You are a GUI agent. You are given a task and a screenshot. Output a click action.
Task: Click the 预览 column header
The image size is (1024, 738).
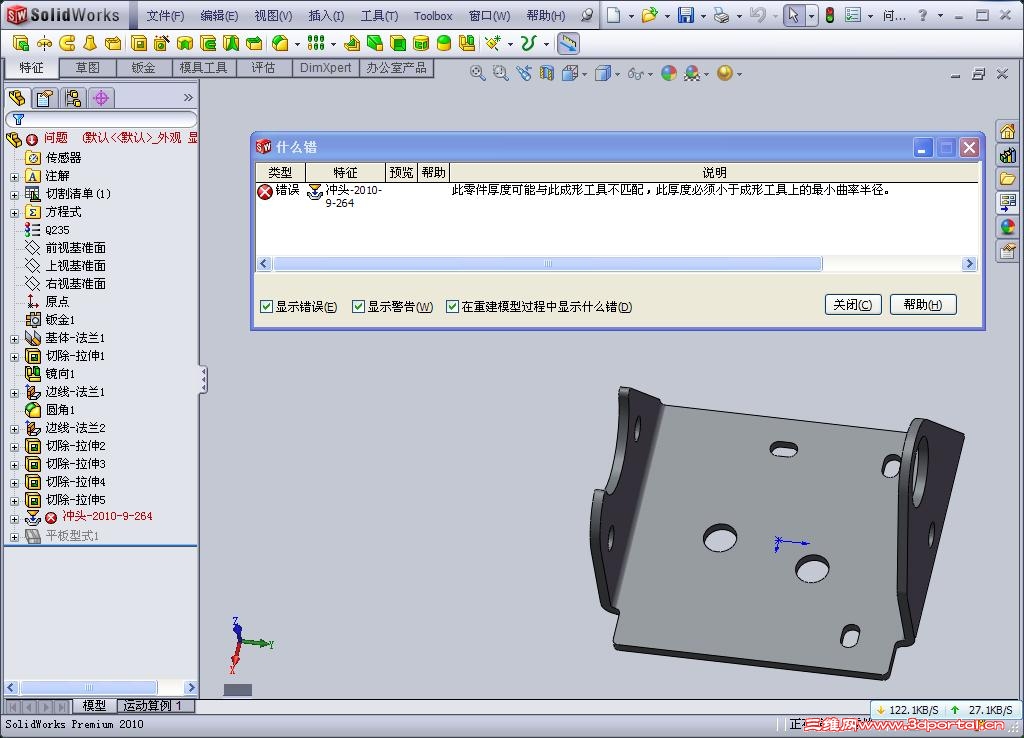(401, 172)
